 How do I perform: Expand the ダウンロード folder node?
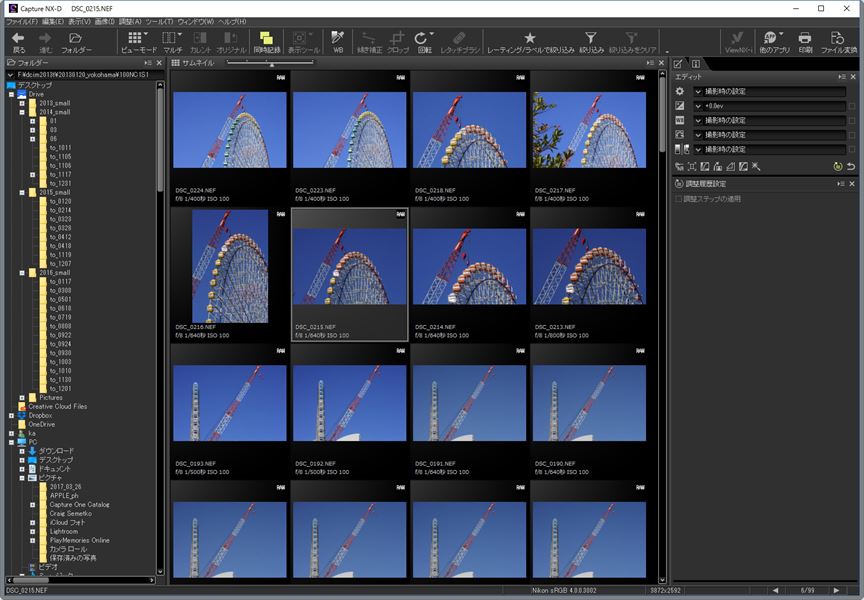pos(22,451)
